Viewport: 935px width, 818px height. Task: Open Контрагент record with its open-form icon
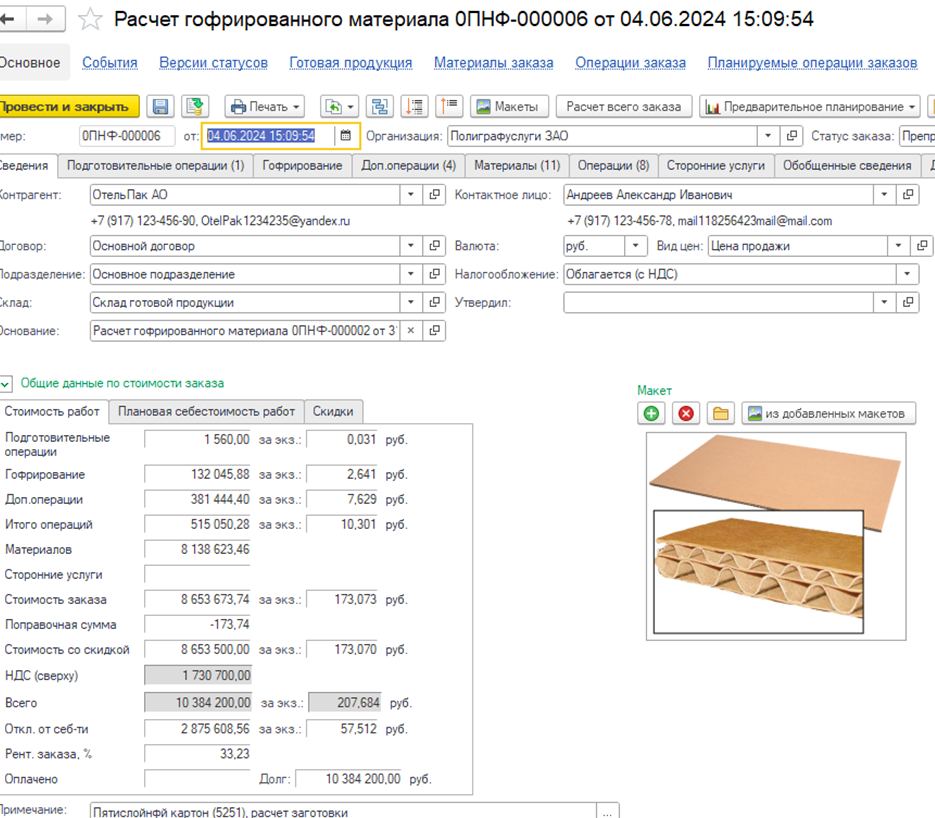click(435, 195)
